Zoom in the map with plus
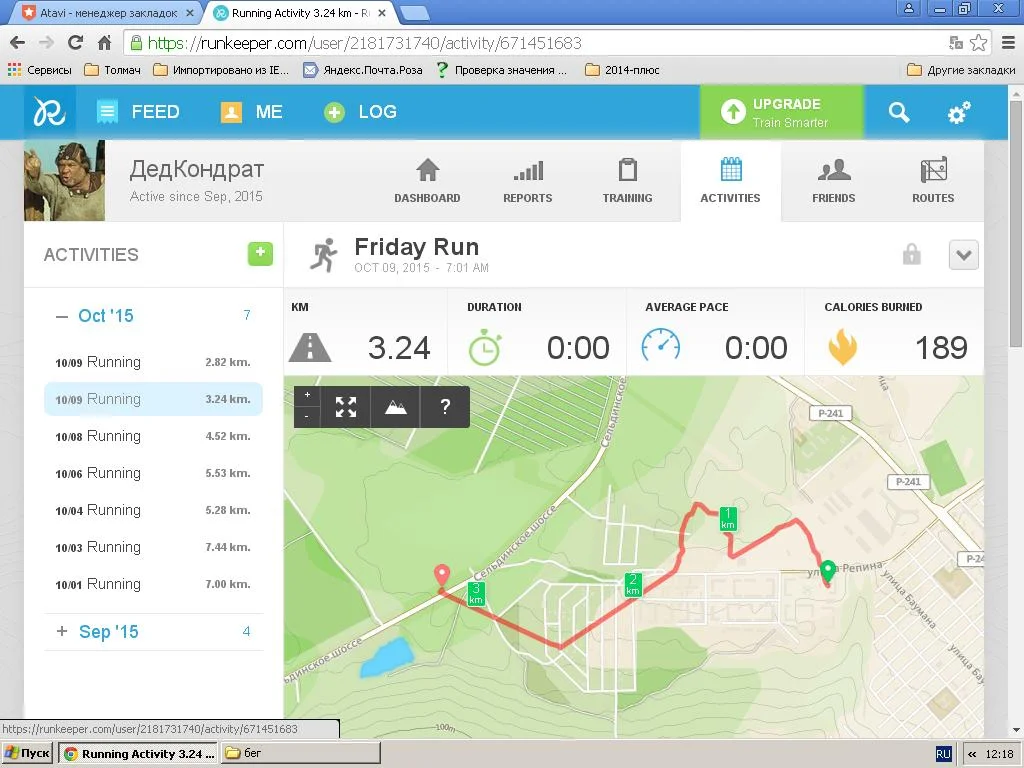Image resolution: width=1024 pixels, height=768 pixels. 308,395
